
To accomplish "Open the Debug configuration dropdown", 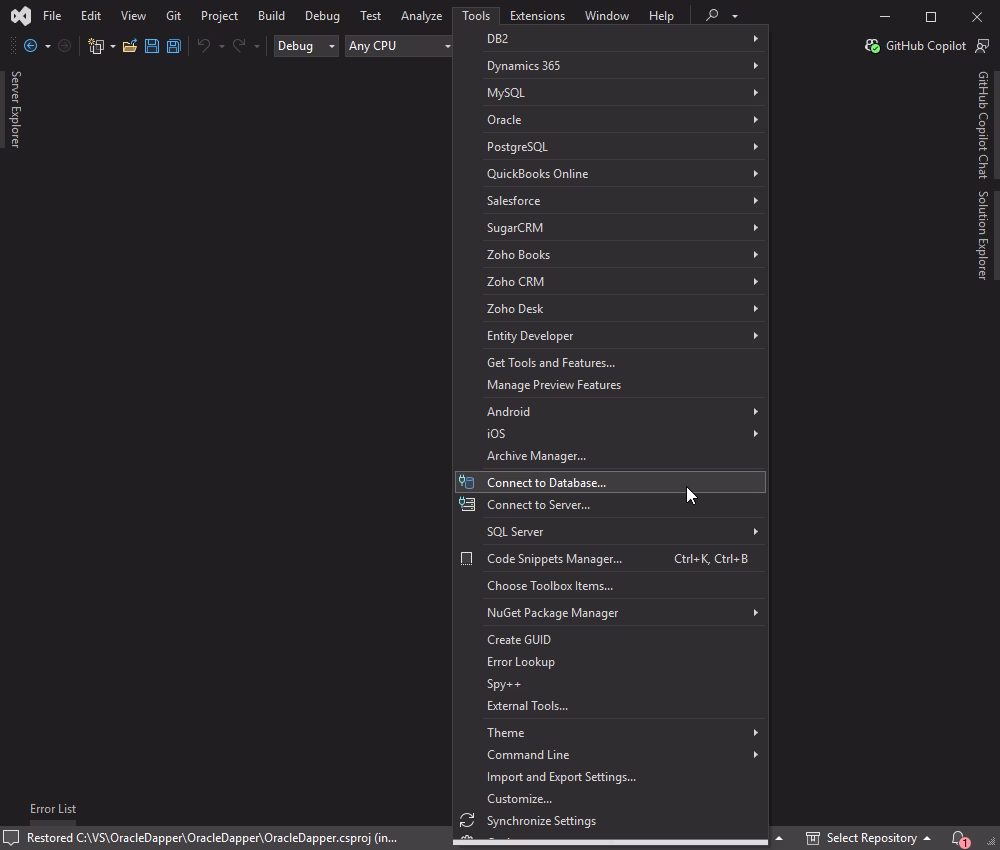I will pos(305,46).
